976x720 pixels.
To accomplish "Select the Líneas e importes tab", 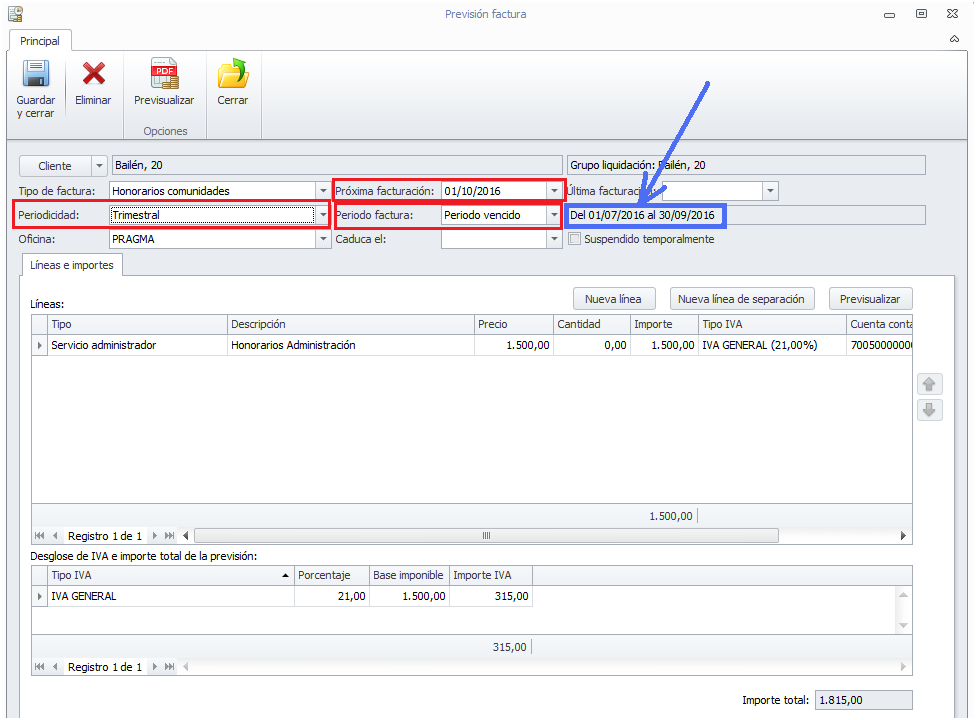I will (x=72, y=265).
